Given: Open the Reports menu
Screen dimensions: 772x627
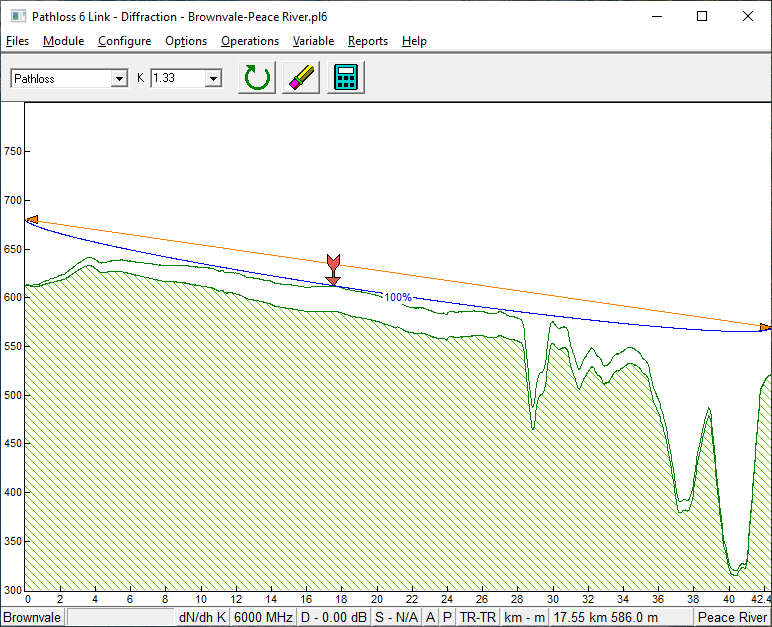Looking at the screenshot, I should tap(367, 41).
